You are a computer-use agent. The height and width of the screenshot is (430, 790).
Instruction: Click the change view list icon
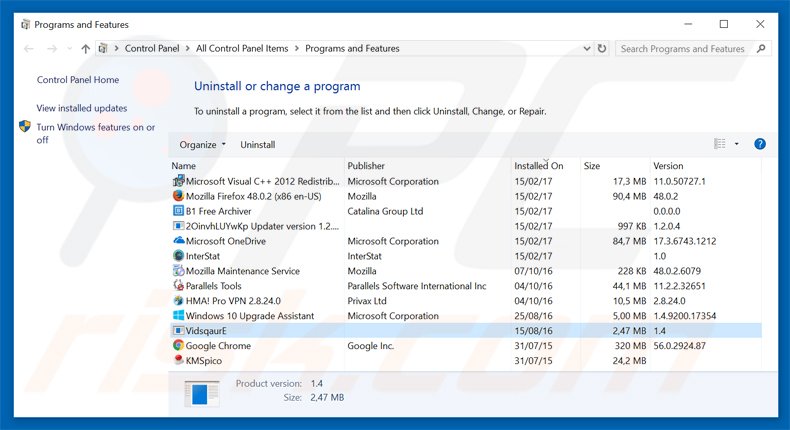click(720, 144)
